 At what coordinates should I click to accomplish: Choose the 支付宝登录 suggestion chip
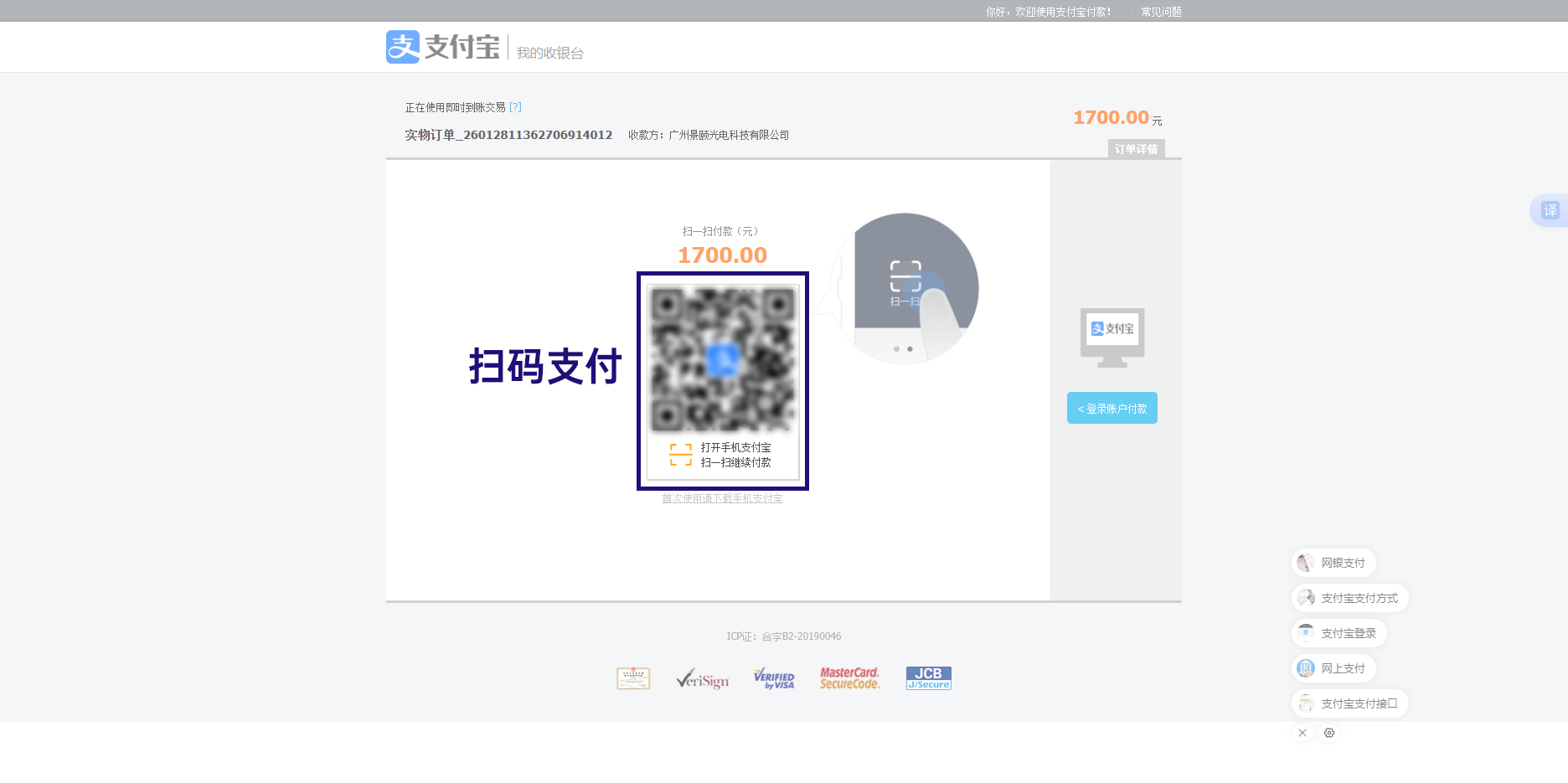pyautogui.click(x=1338, y=633)
